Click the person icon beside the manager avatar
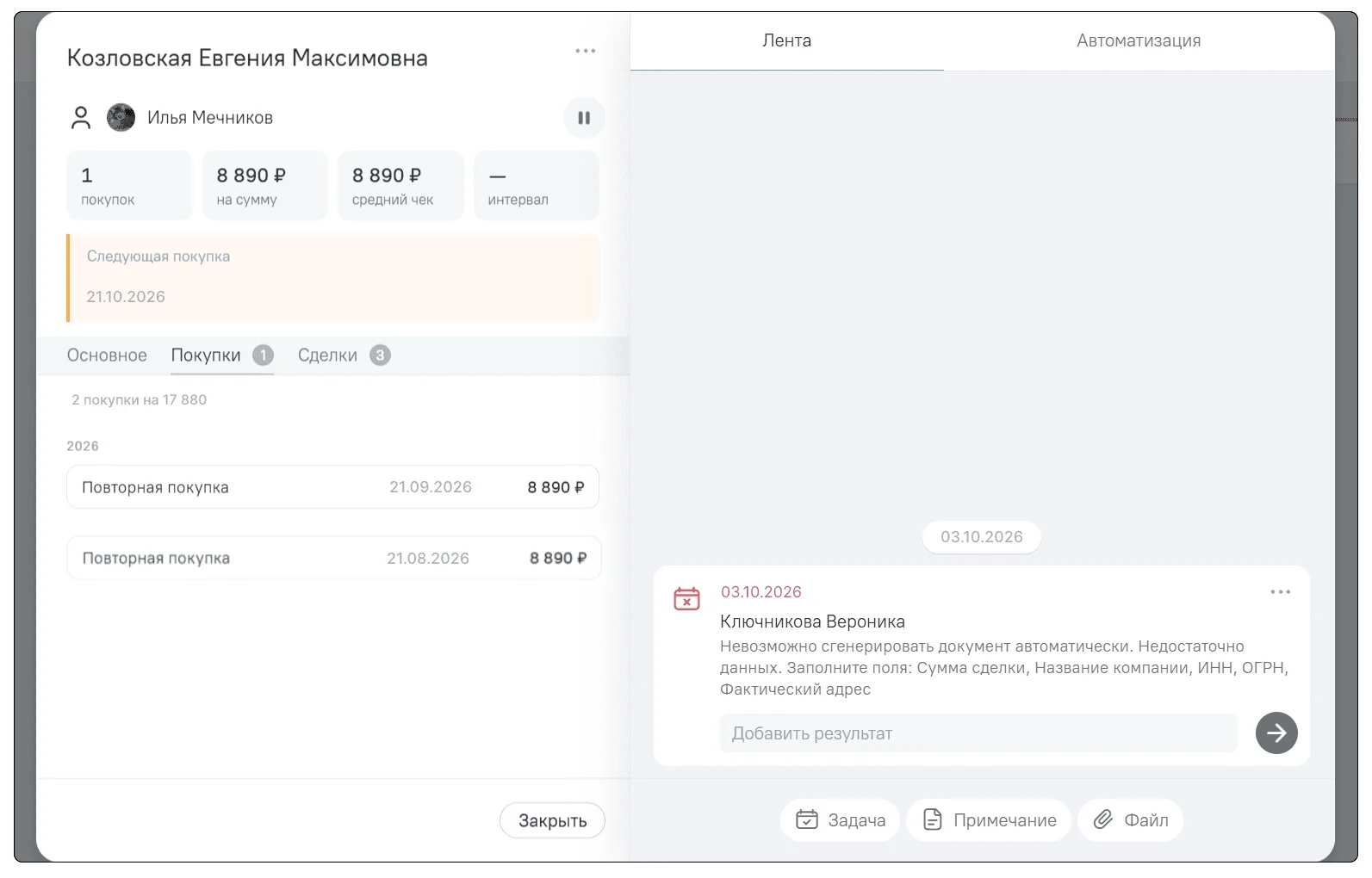This screenshot has width=1372, height=878. (x=81, y=118)
